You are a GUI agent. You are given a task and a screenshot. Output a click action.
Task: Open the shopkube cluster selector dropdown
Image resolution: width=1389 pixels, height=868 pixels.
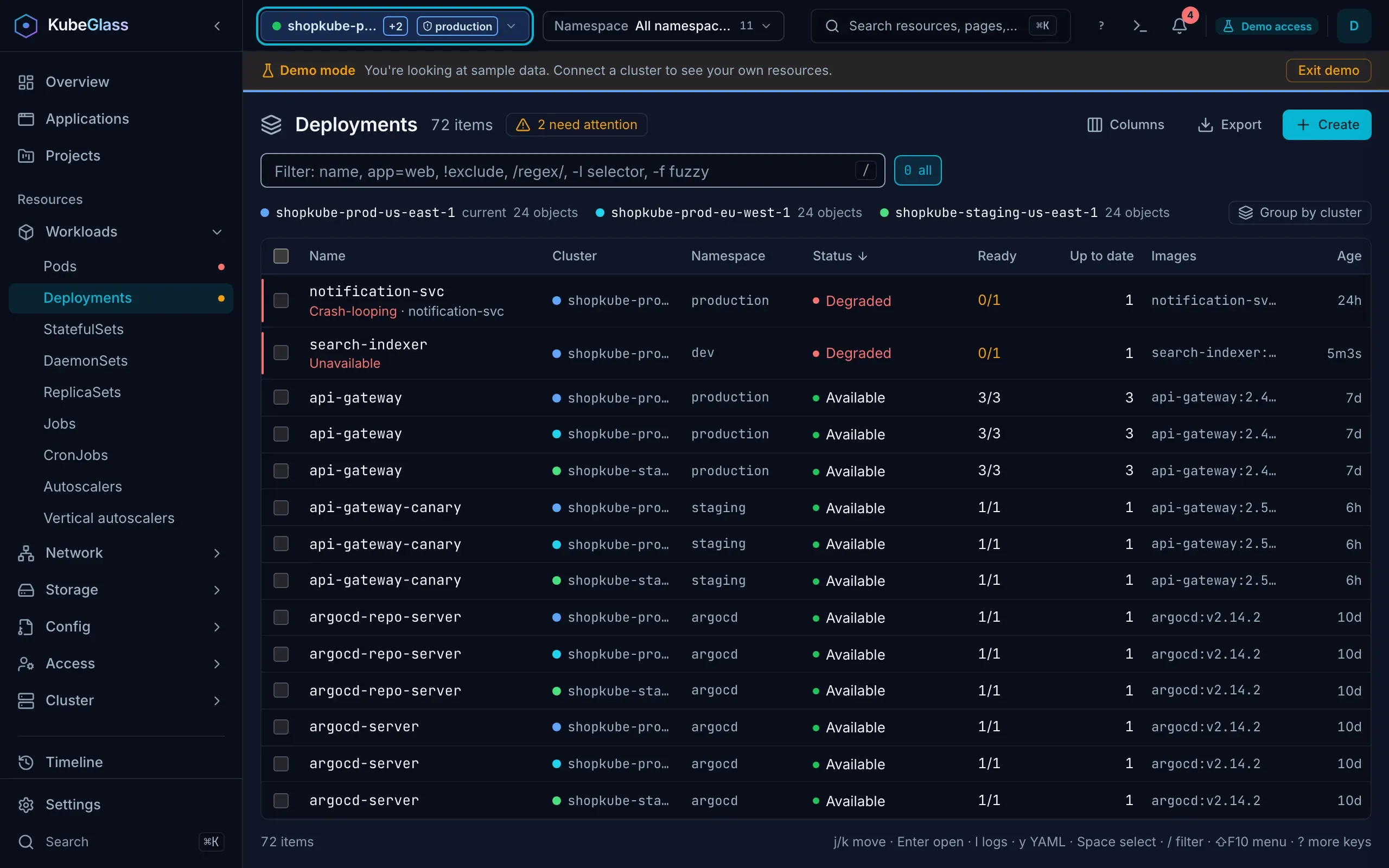394,26
